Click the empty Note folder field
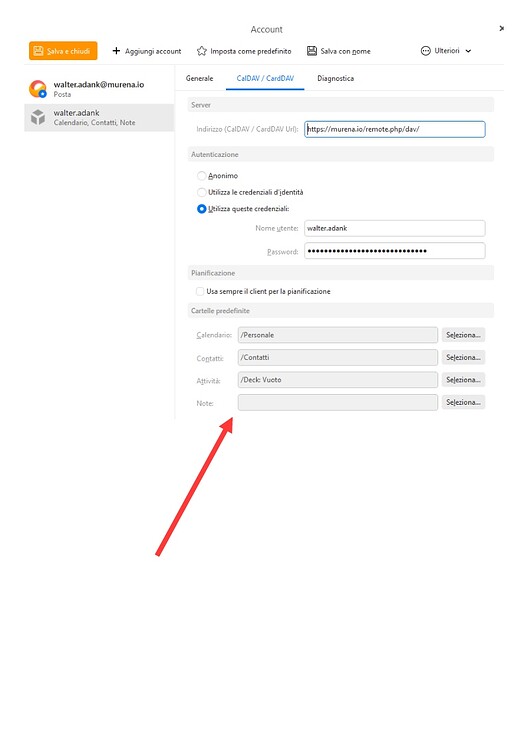 point(338,402)
